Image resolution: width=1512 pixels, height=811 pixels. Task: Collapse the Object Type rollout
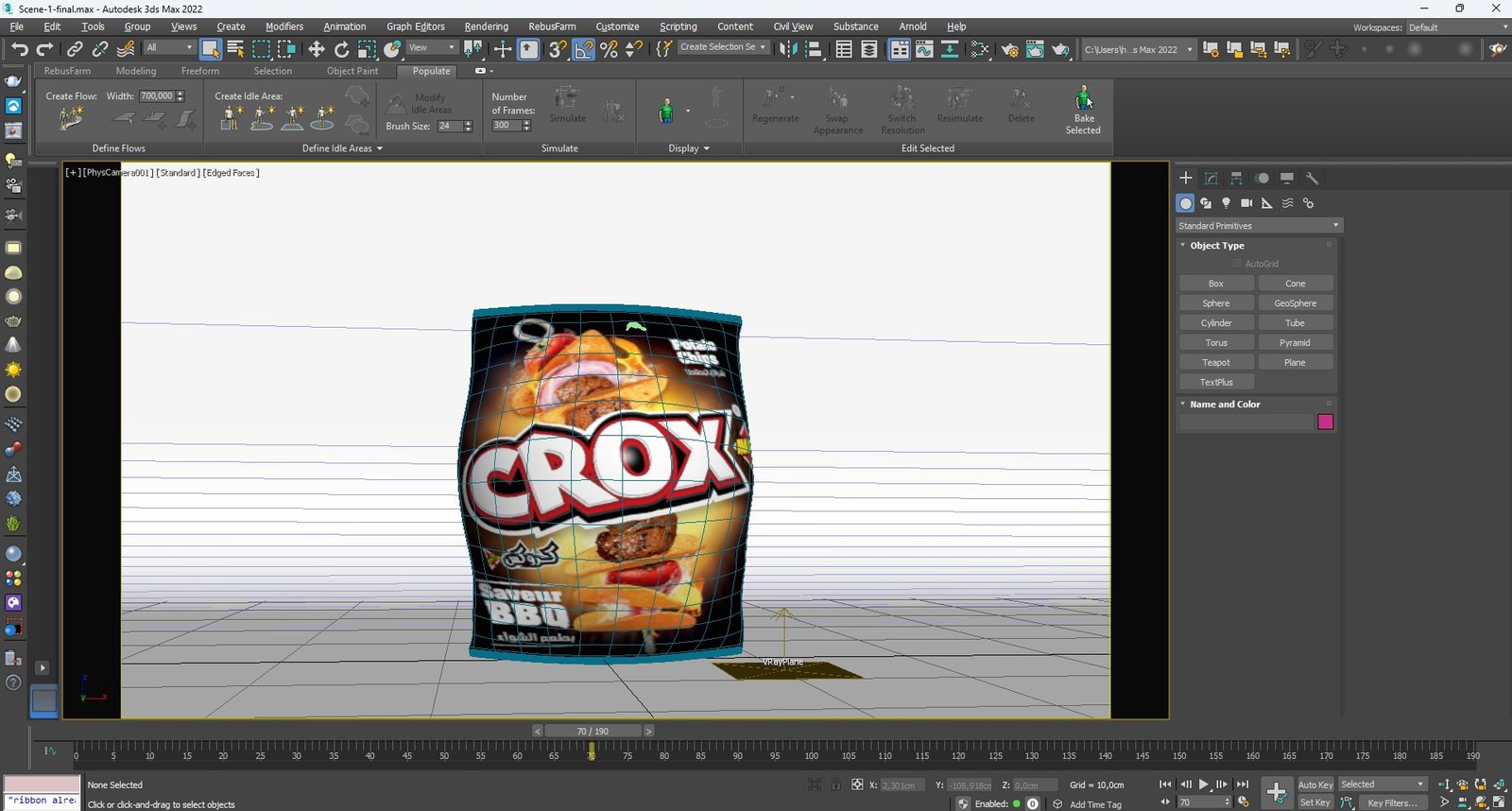(1216, 246)
